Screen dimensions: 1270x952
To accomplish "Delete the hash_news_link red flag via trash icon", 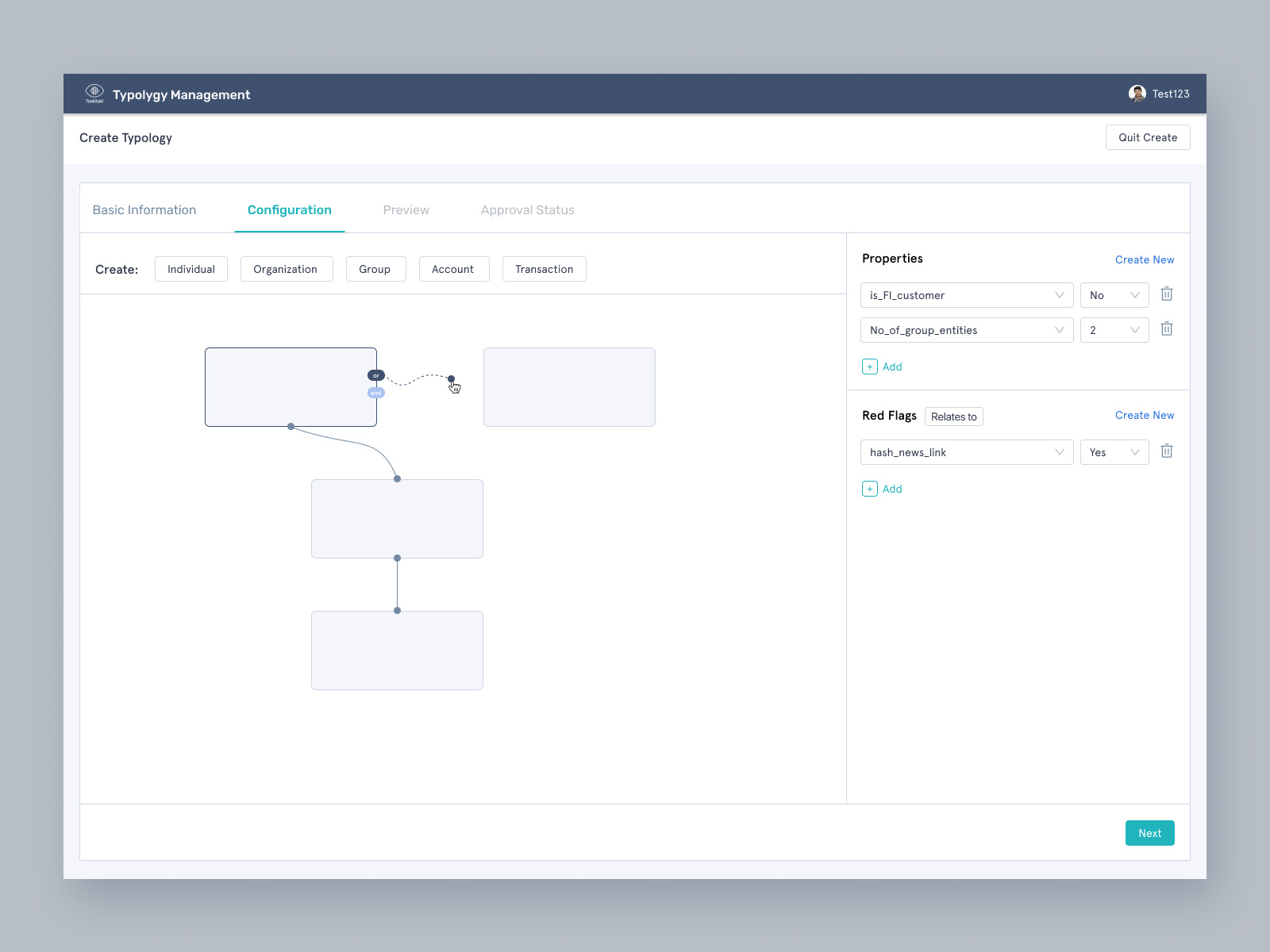I will pyautogui.click(x=1166, y=451).
